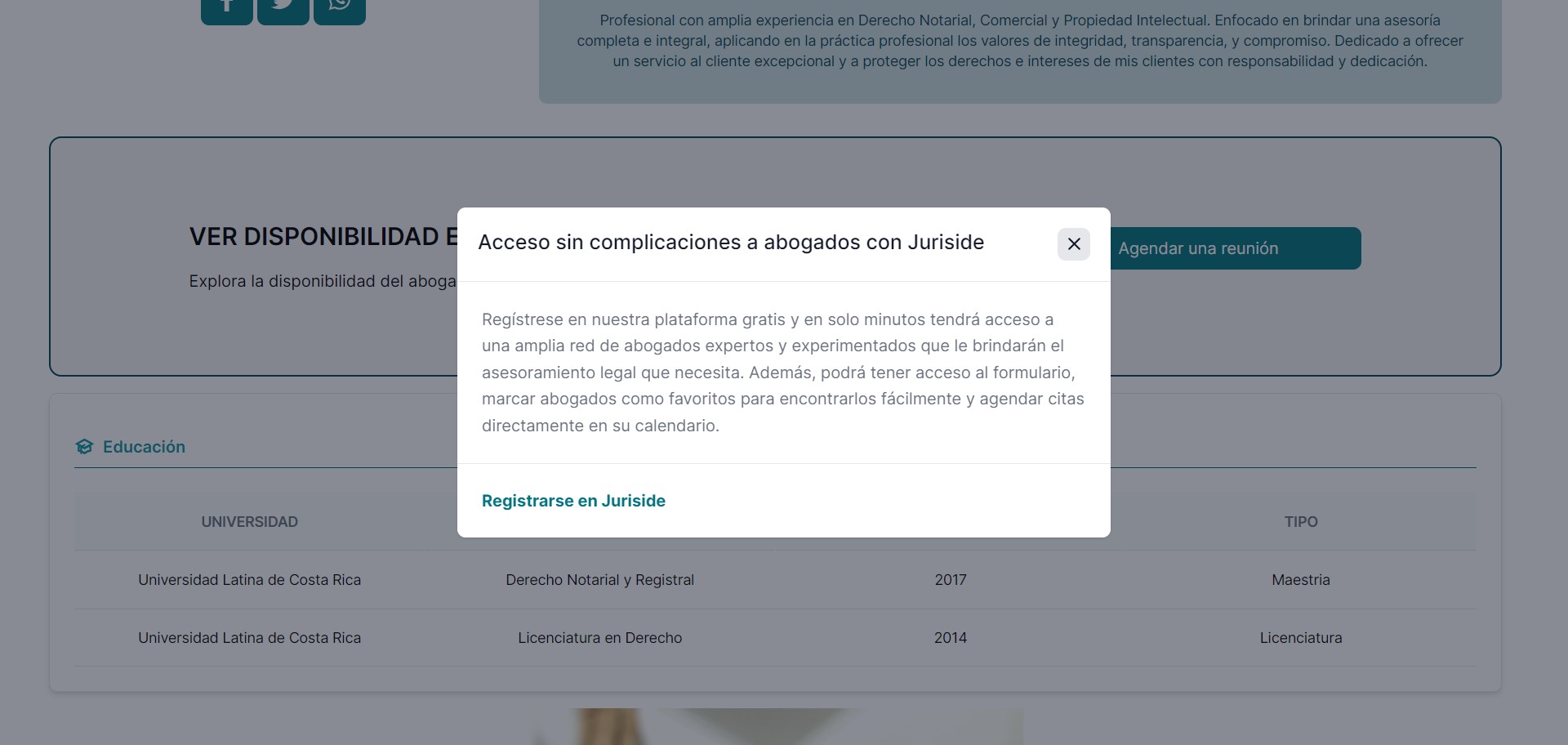Select the university cell in the 2014 row
The height and width of the screenshot is (745, 1568).
[x=250, y=638]
